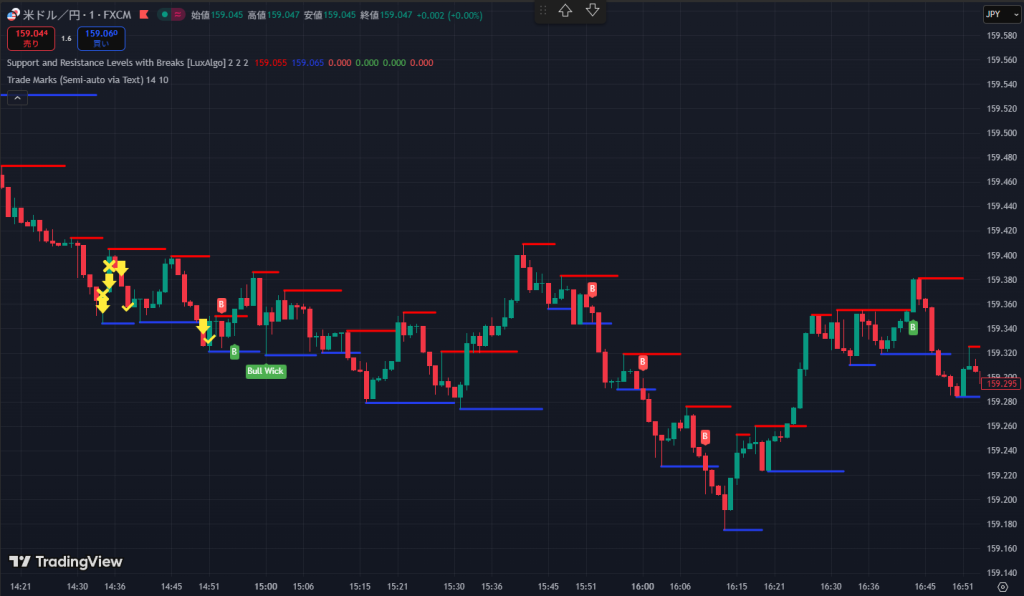
Task: Toggle the pink data mode pill icon
Action: click(x=178, y=15)
